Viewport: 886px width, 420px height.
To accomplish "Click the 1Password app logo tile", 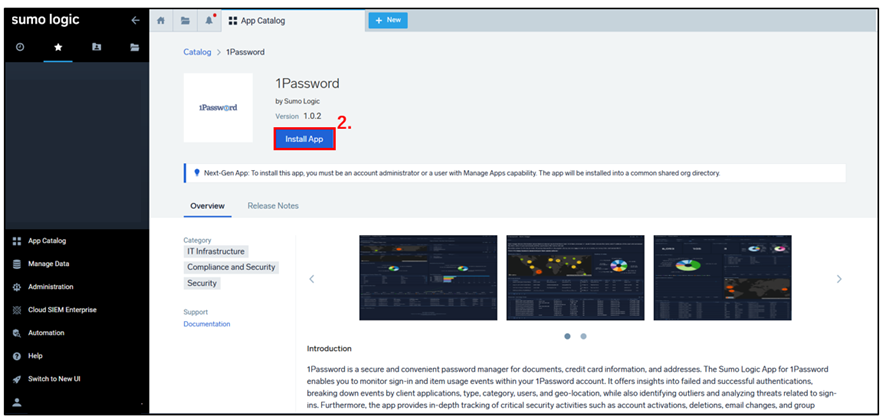I will click(218, 107).
